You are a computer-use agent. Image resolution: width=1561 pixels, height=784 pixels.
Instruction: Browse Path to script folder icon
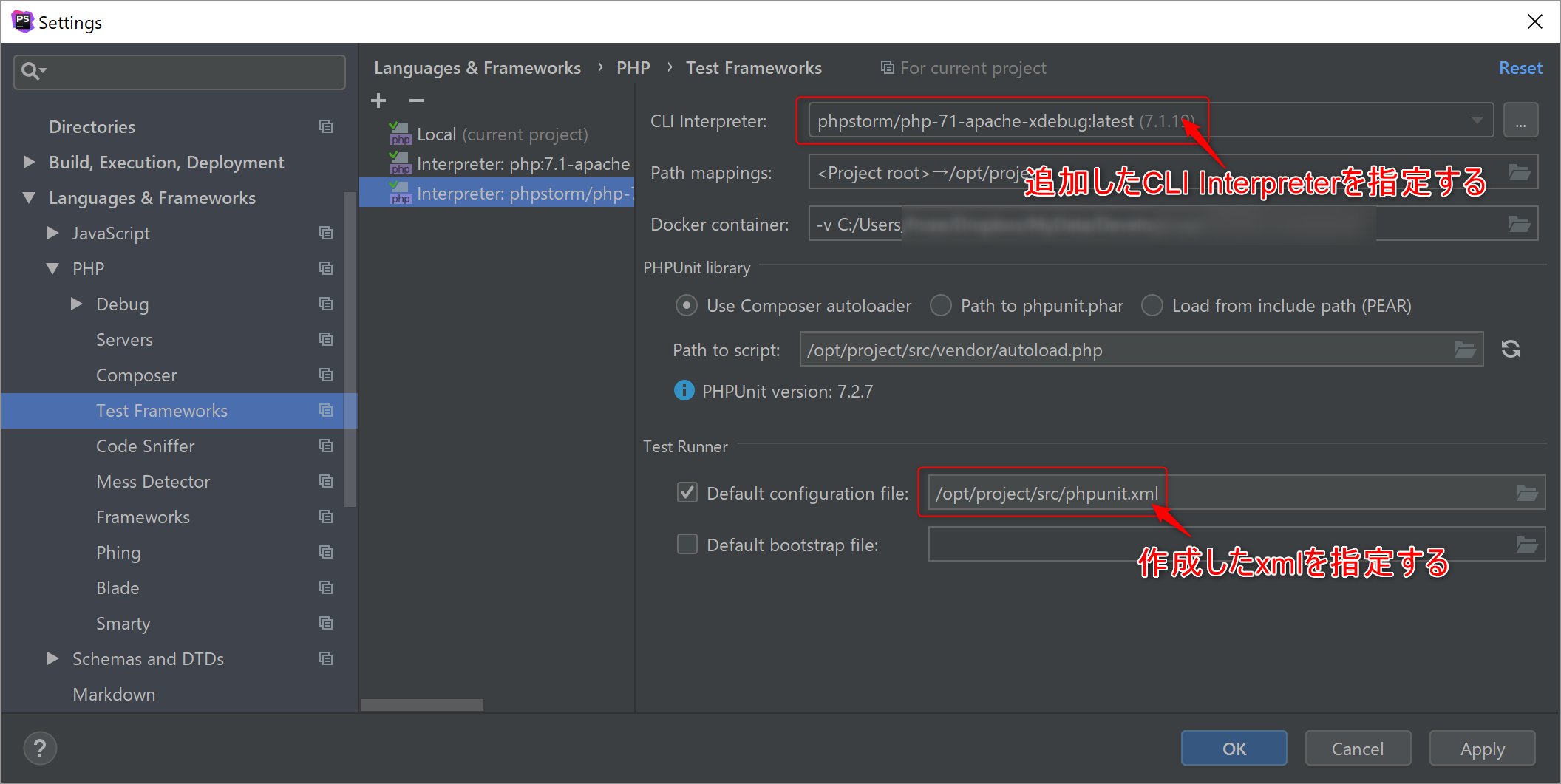pos(1465,350)
